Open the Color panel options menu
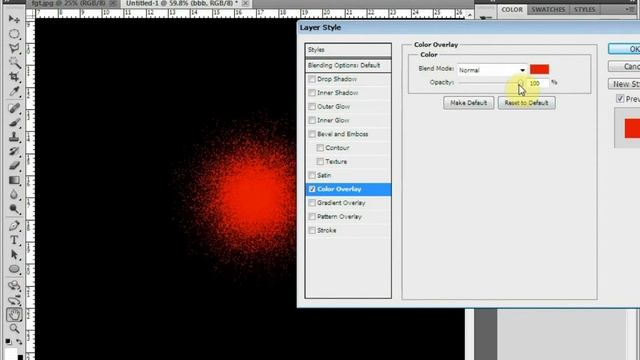The image size is (640, 360). [631, 9]
